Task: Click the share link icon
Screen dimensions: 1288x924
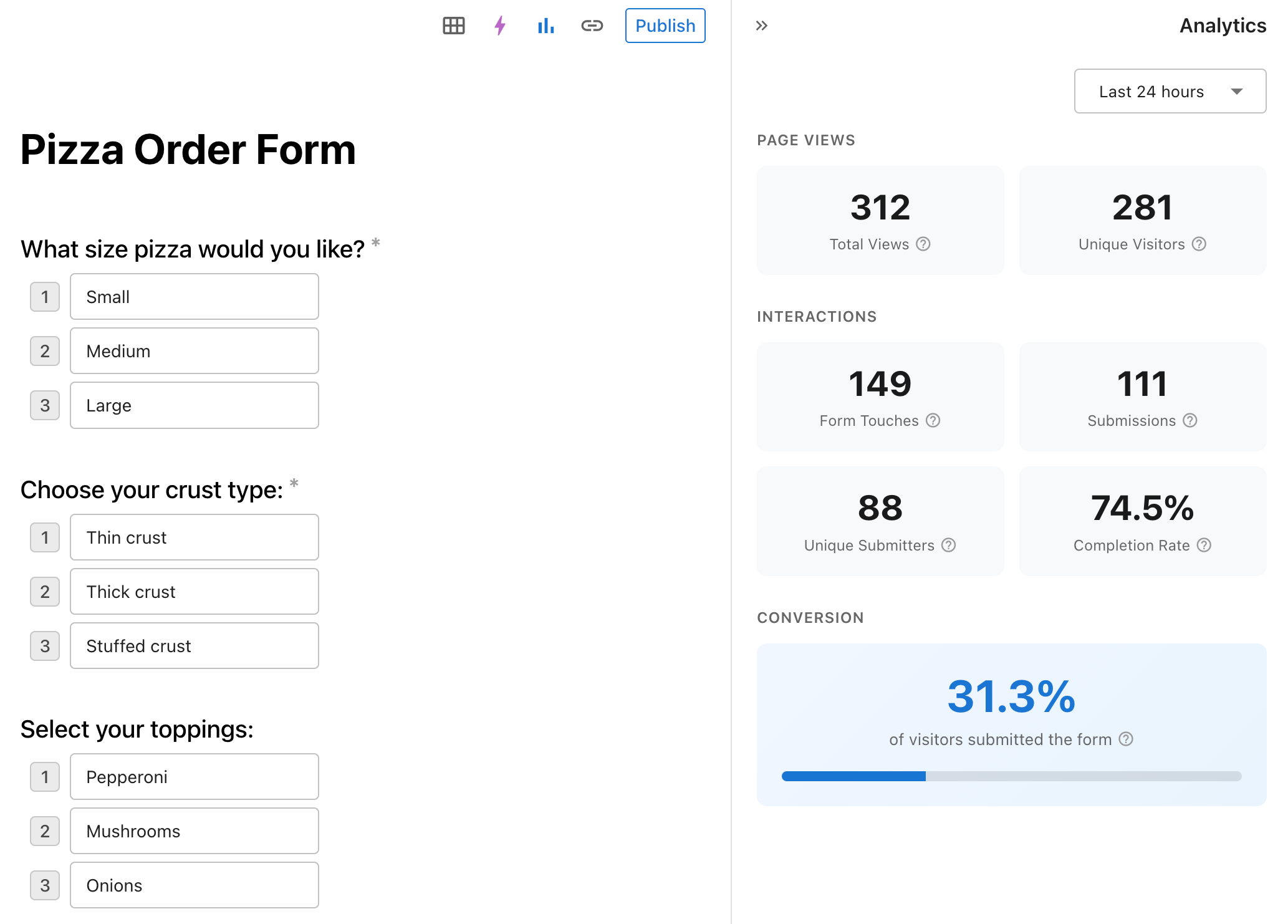Action: (592, 26)
